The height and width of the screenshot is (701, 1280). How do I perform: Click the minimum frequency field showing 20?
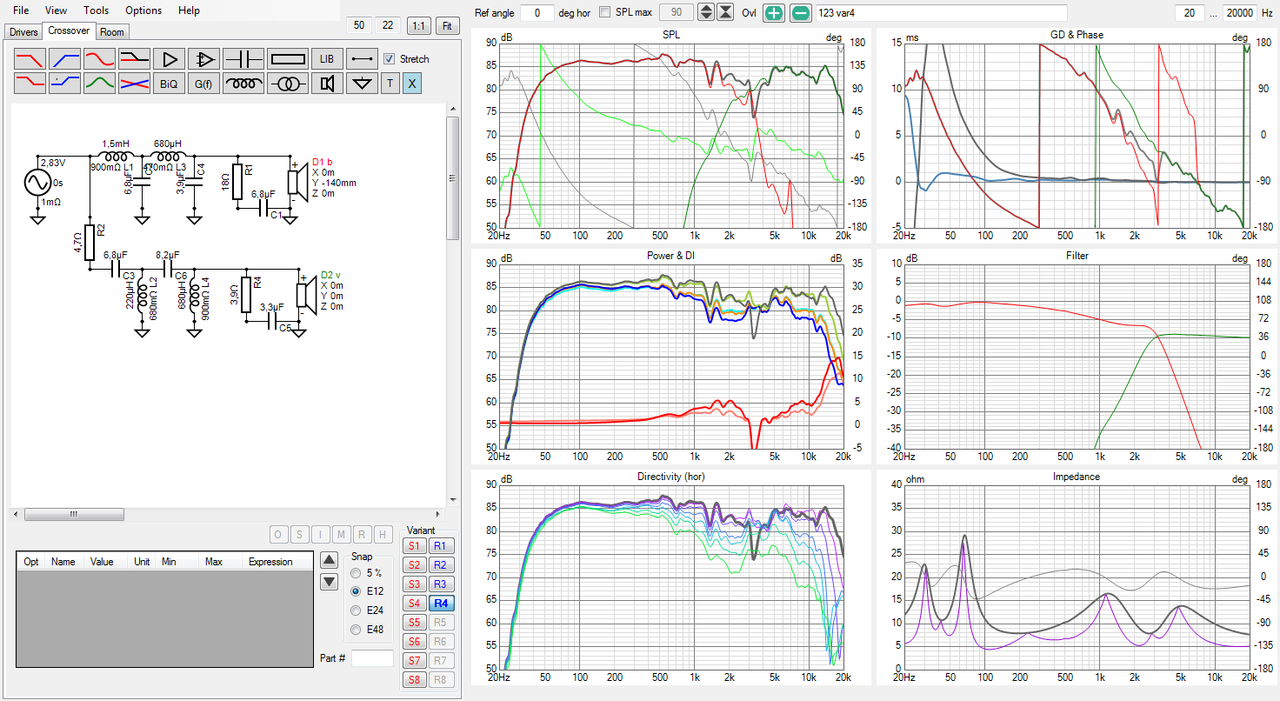pyautogui.click(x=1188, y=12)
